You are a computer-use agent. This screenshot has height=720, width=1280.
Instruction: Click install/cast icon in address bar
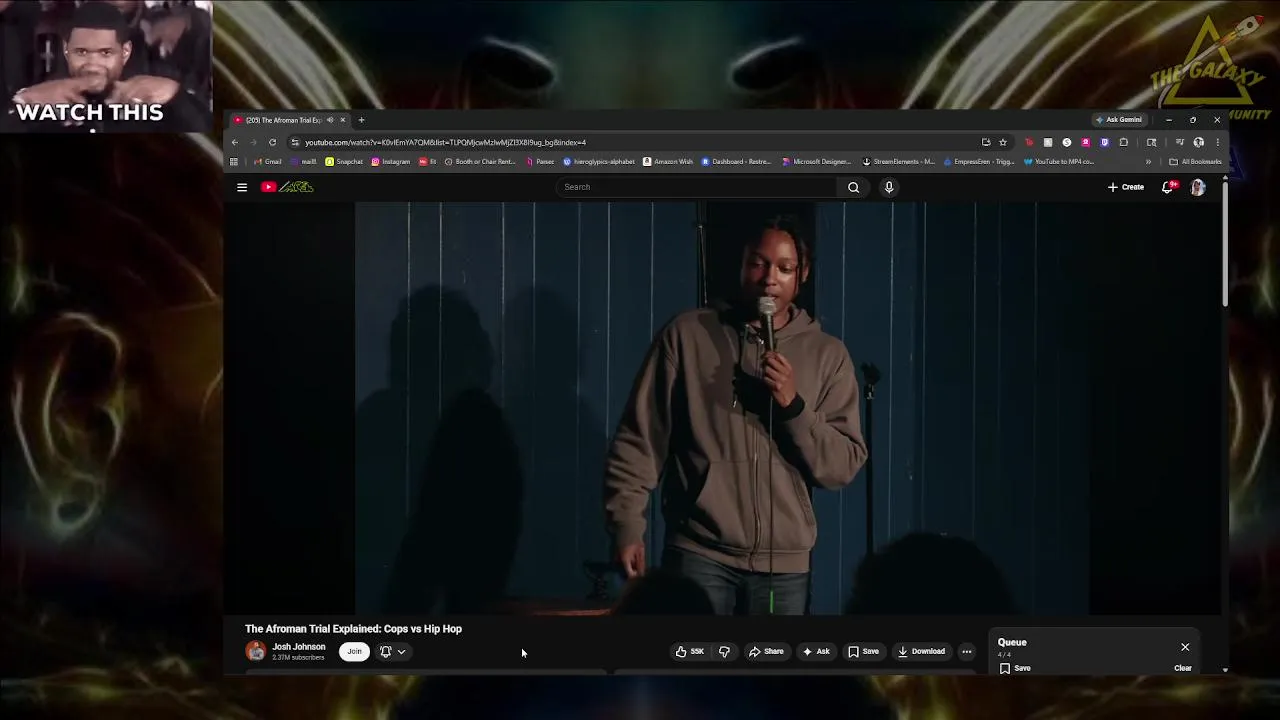(986, 142)
